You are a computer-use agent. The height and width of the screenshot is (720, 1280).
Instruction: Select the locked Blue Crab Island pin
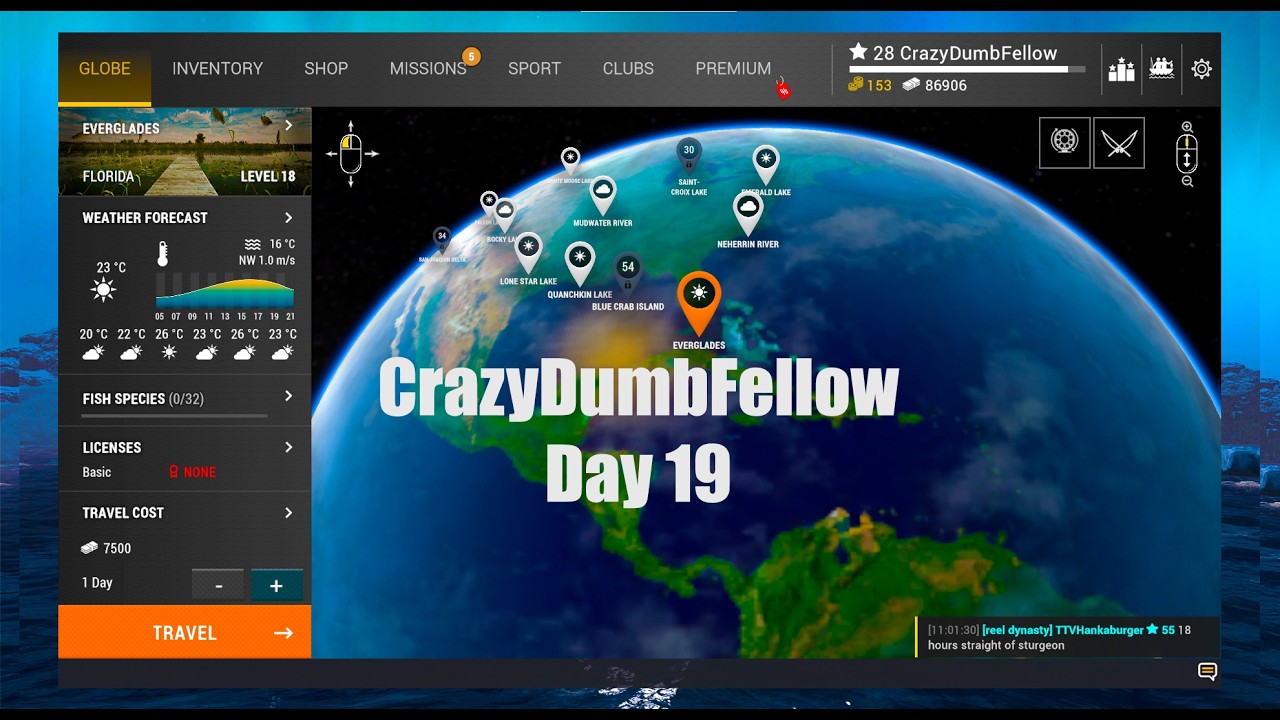[x=628, y=274]
